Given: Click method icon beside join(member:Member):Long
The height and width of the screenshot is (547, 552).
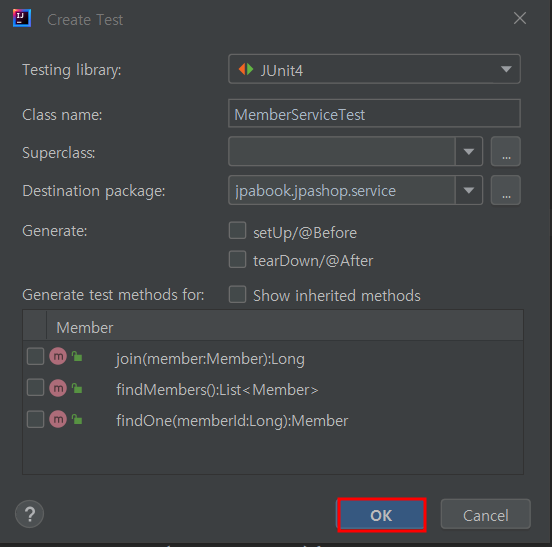Looking at the screenshot, I should point(58,357).
